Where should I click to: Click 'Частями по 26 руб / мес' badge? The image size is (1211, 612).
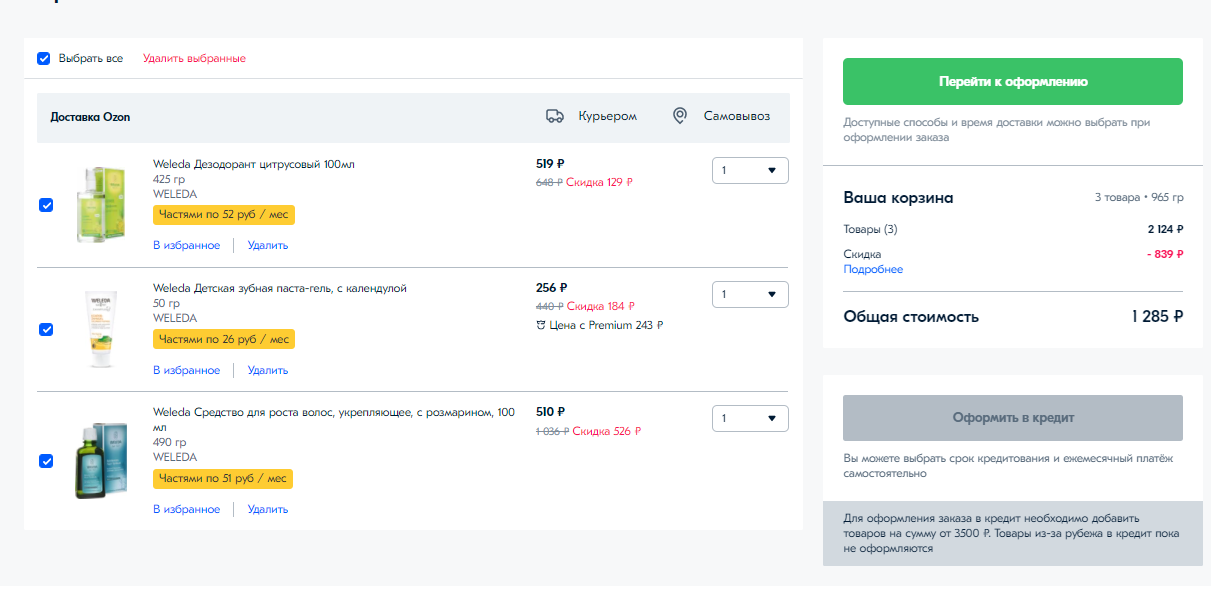224,339
